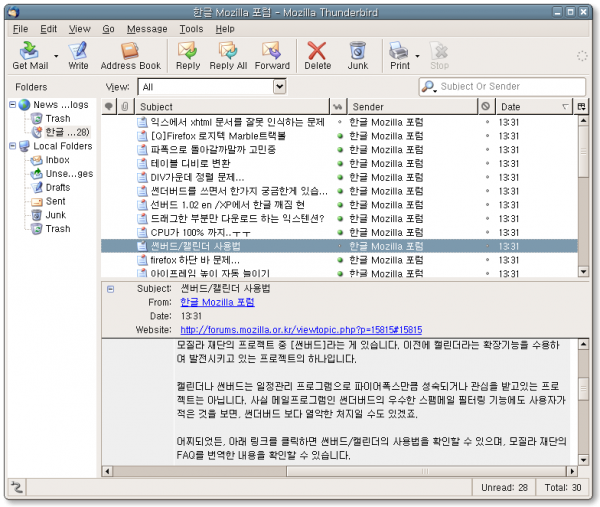Image resolution: width=600 pixels, height=507 pixels.
Task: Click message list scrollbar up arrow
Action: pyautogui.click(x=583, y=121)
